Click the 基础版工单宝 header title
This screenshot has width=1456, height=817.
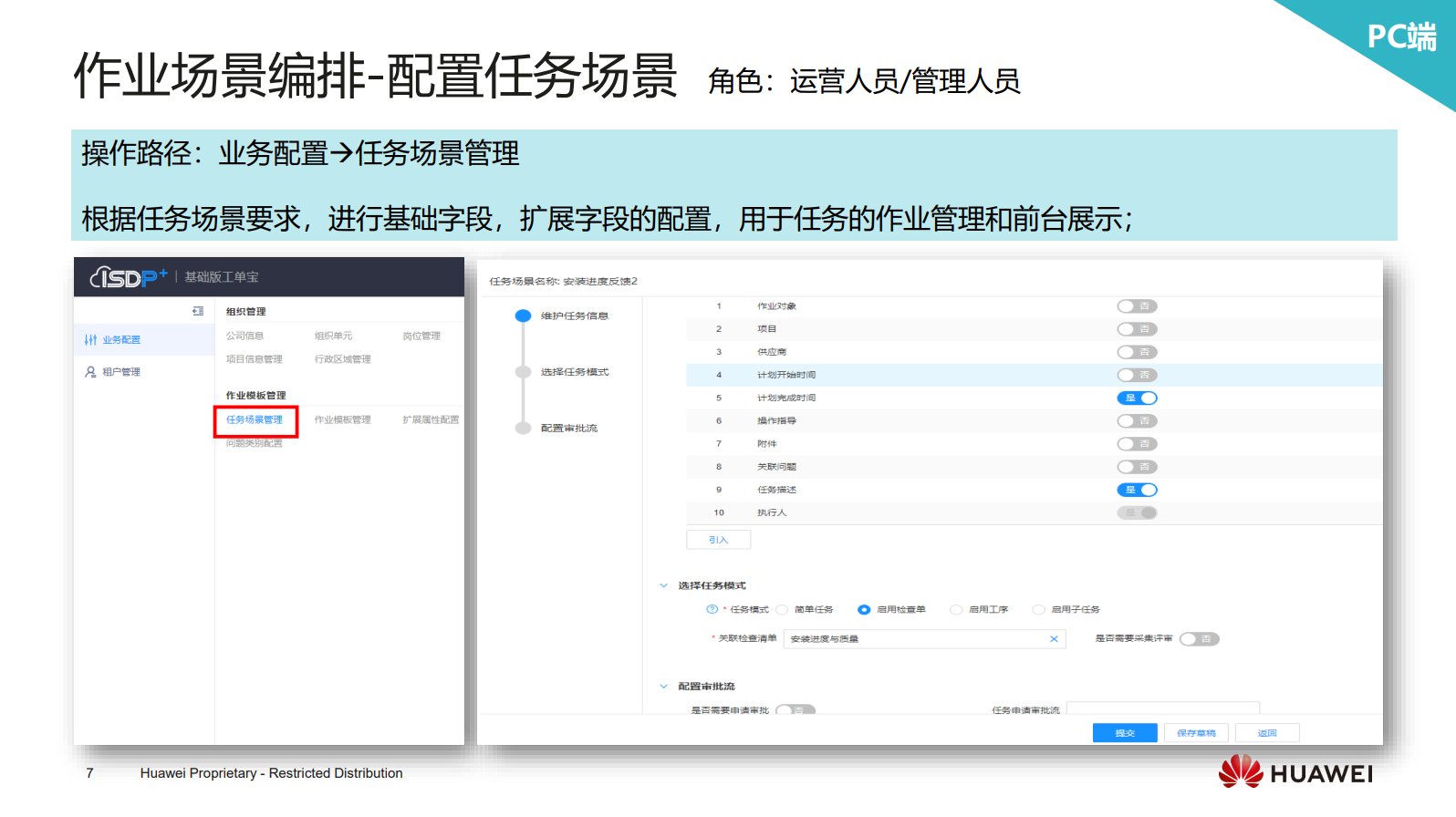[x=222, y=277]
